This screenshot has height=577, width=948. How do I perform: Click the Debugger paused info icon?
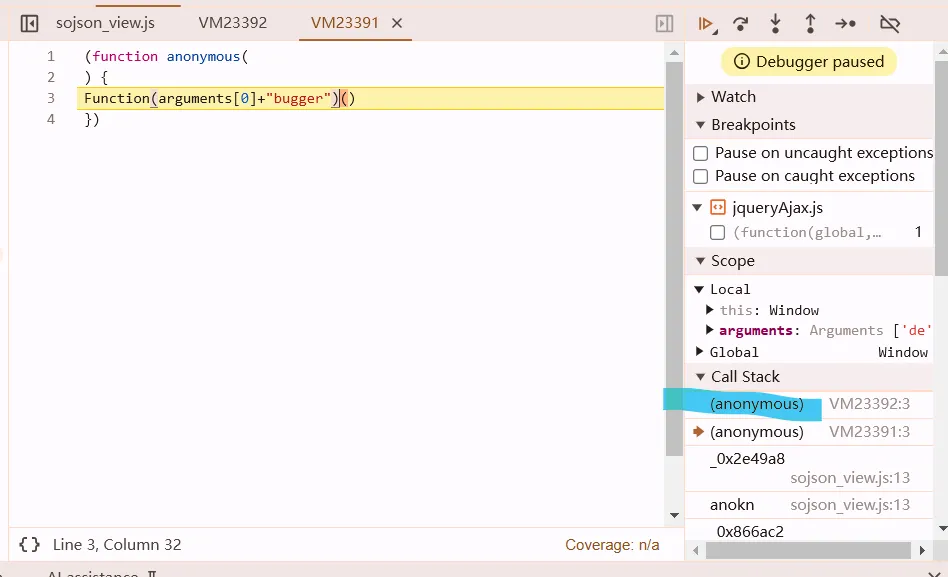(x=741, y=62)
